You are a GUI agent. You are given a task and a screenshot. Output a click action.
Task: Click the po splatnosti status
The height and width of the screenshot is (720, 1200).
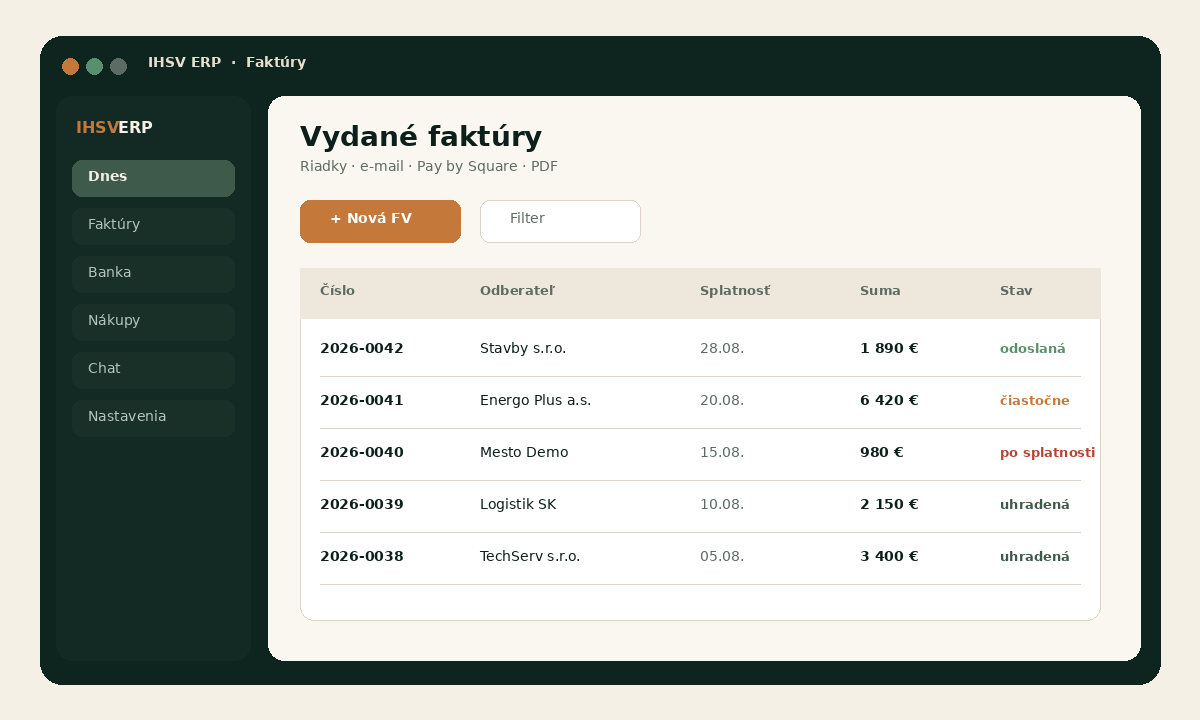pyautogui.click(x=1048, y=453)
